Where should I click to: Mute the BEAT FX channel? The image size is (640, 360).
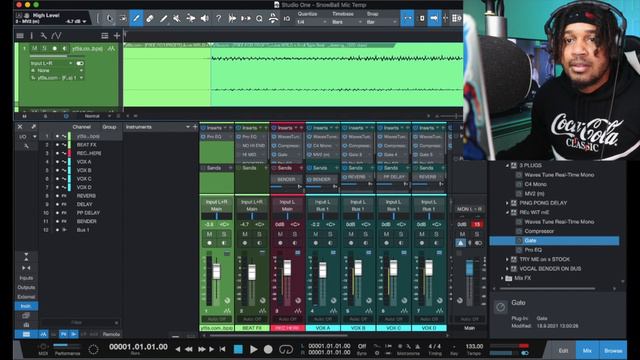click(x=245, y=234)
